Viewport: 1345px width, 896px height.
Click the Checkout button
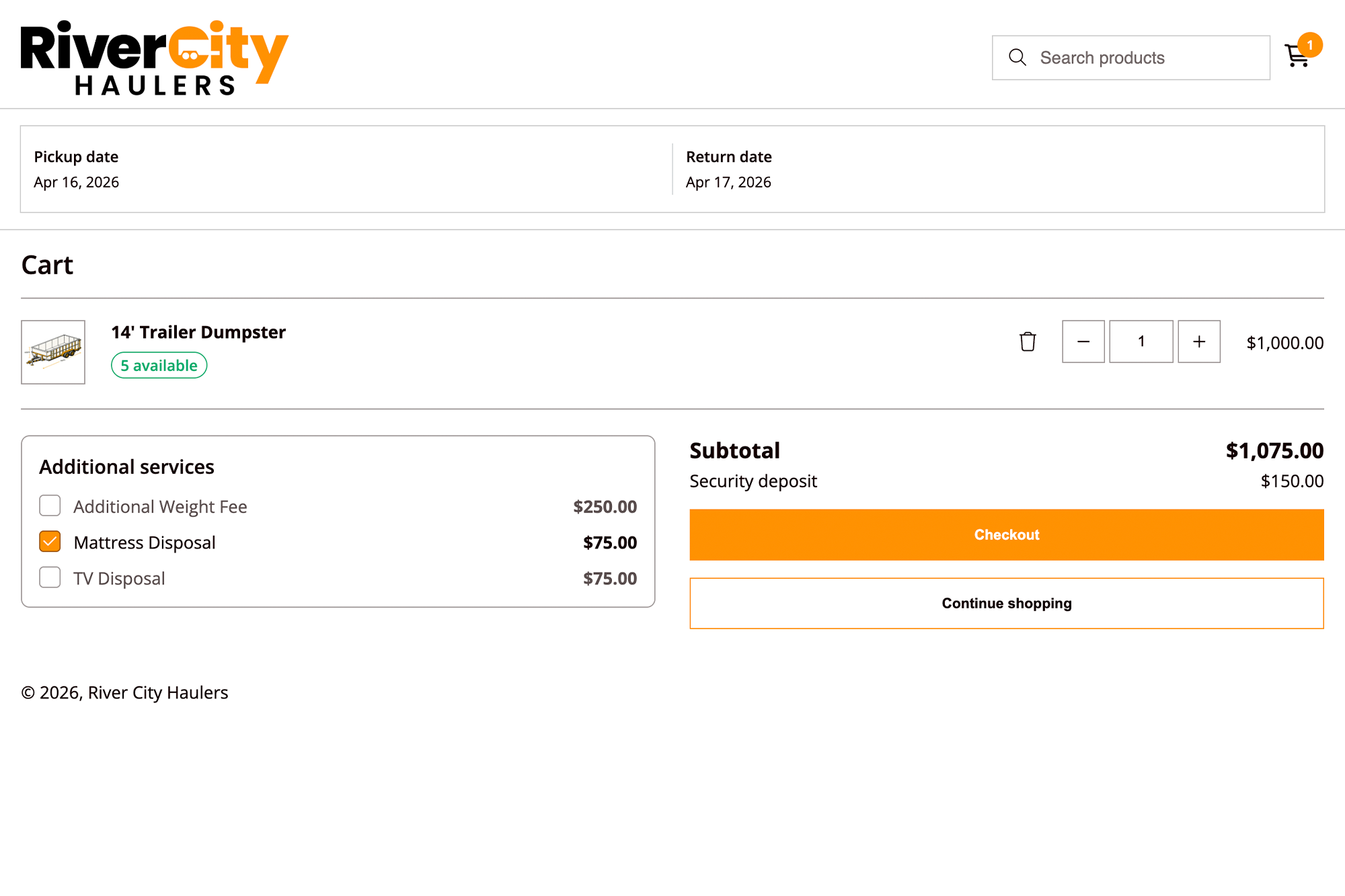[1007, 535]
